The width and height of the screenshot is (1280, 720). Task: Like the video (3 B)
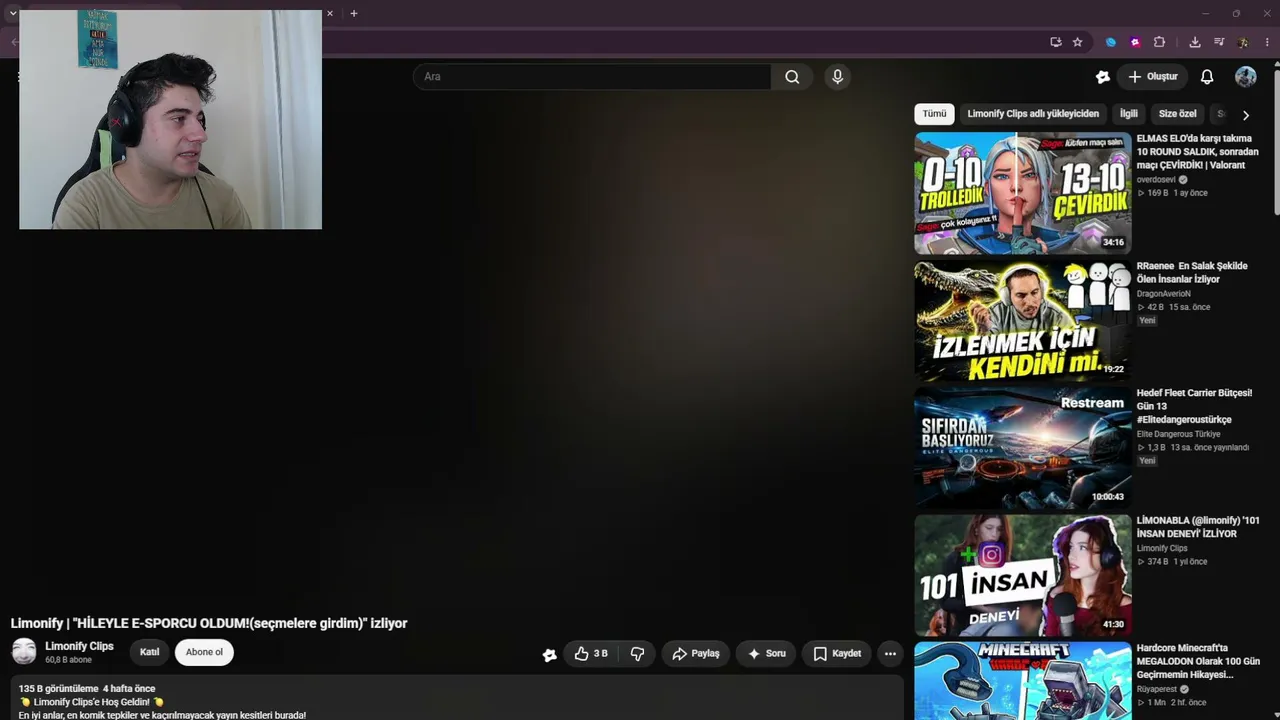(x=590, y=654)
